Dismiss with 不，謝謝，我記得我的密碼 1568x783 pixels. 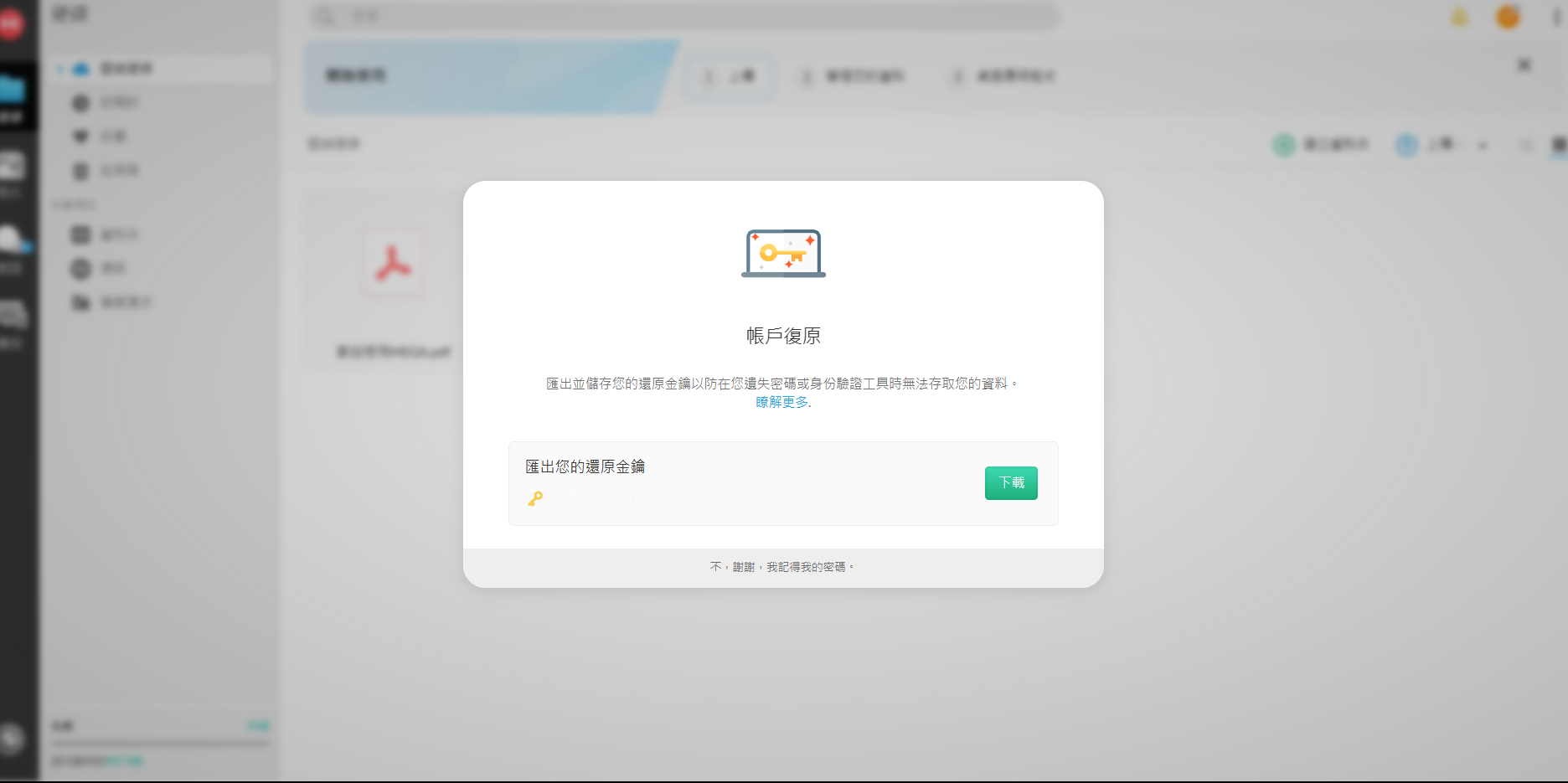pos(781,567)
